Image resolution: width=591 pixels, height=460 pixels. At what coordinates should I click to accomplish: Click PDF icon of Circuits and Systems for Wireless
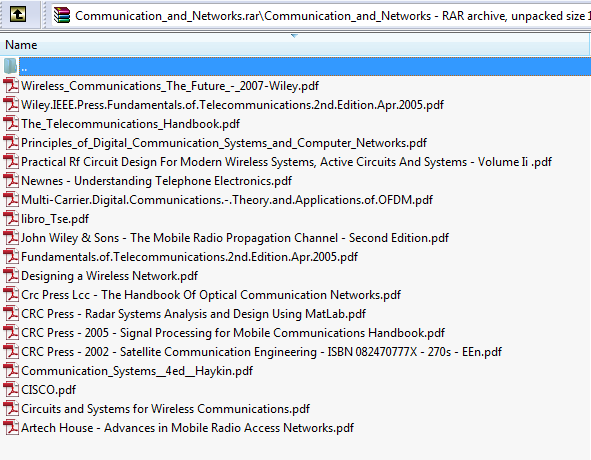11,409
